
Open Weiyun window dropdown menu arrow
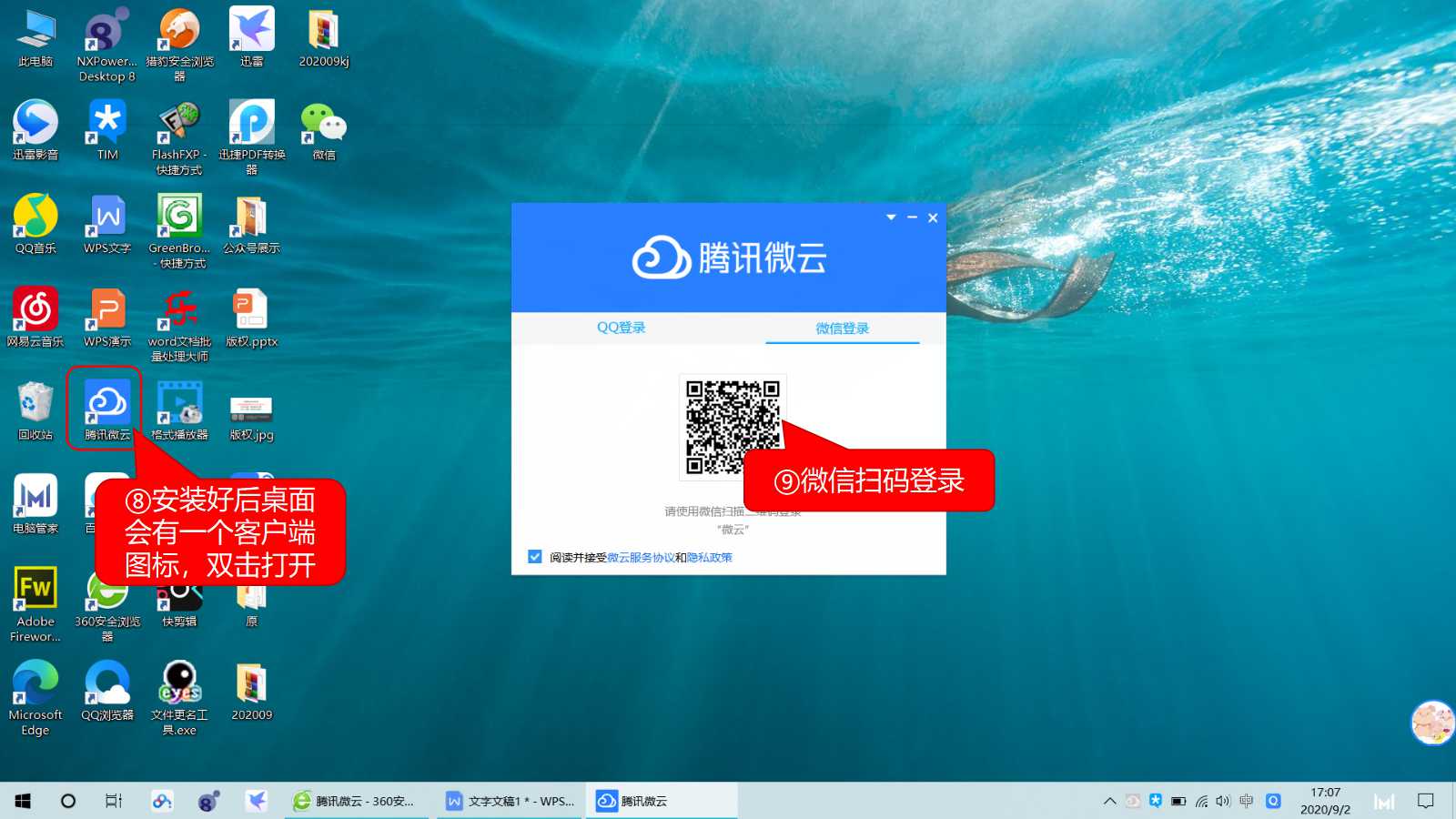coord(891,217)
